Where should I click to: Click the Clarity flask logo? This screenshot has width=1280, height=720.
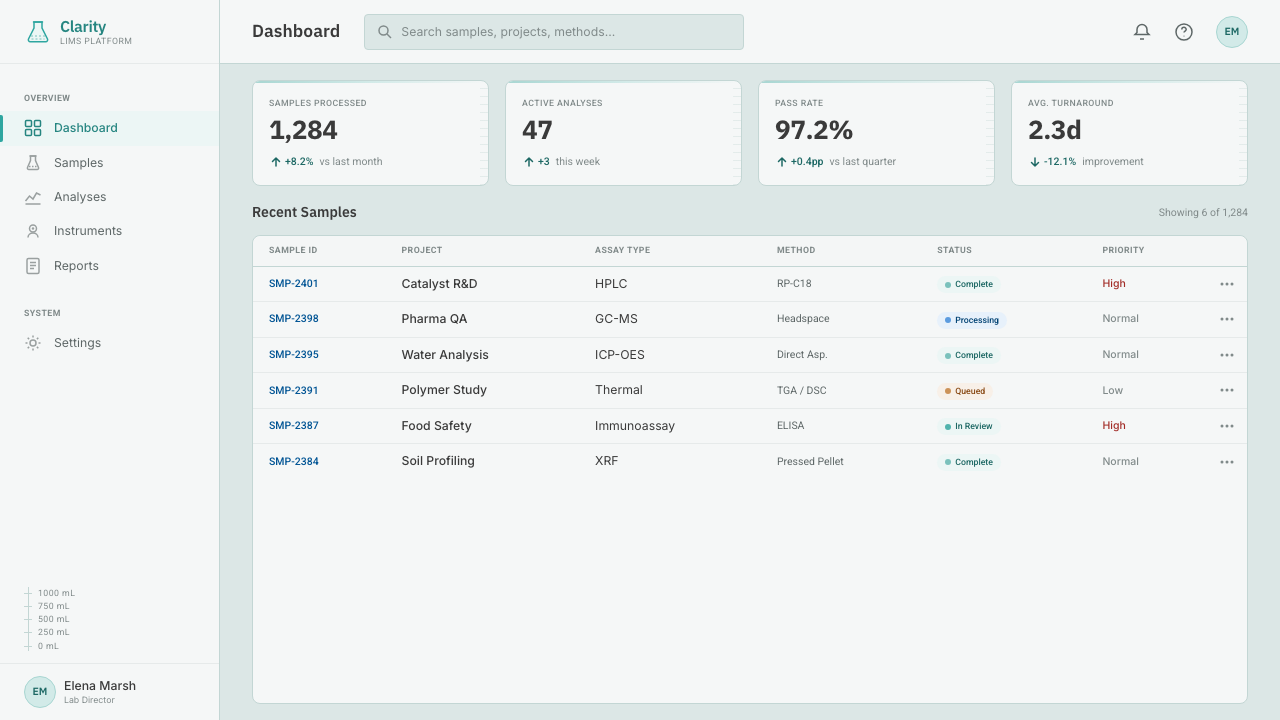point(38,32)
